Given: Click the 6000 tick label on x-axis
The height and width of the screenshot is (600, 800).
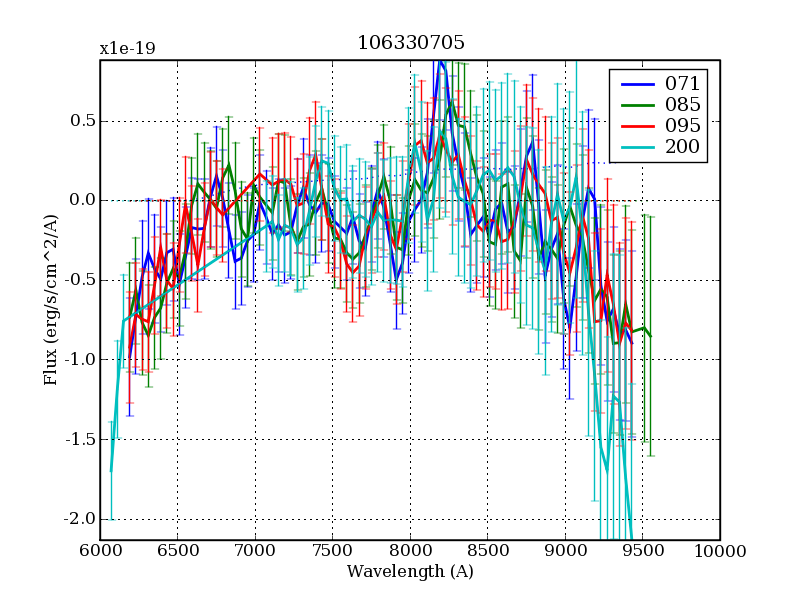Looking at the screenshot, I should point(100,551).
